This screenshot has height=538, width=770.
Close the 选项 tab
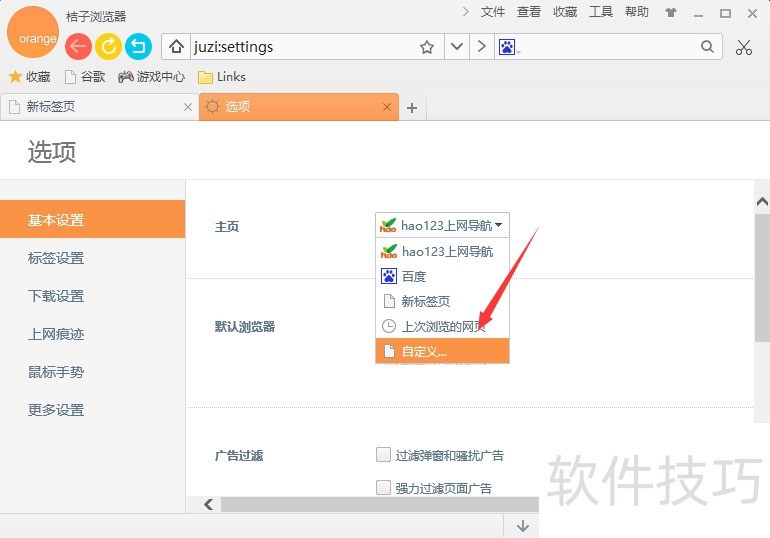pyautogui.click(x=387, y=107)
